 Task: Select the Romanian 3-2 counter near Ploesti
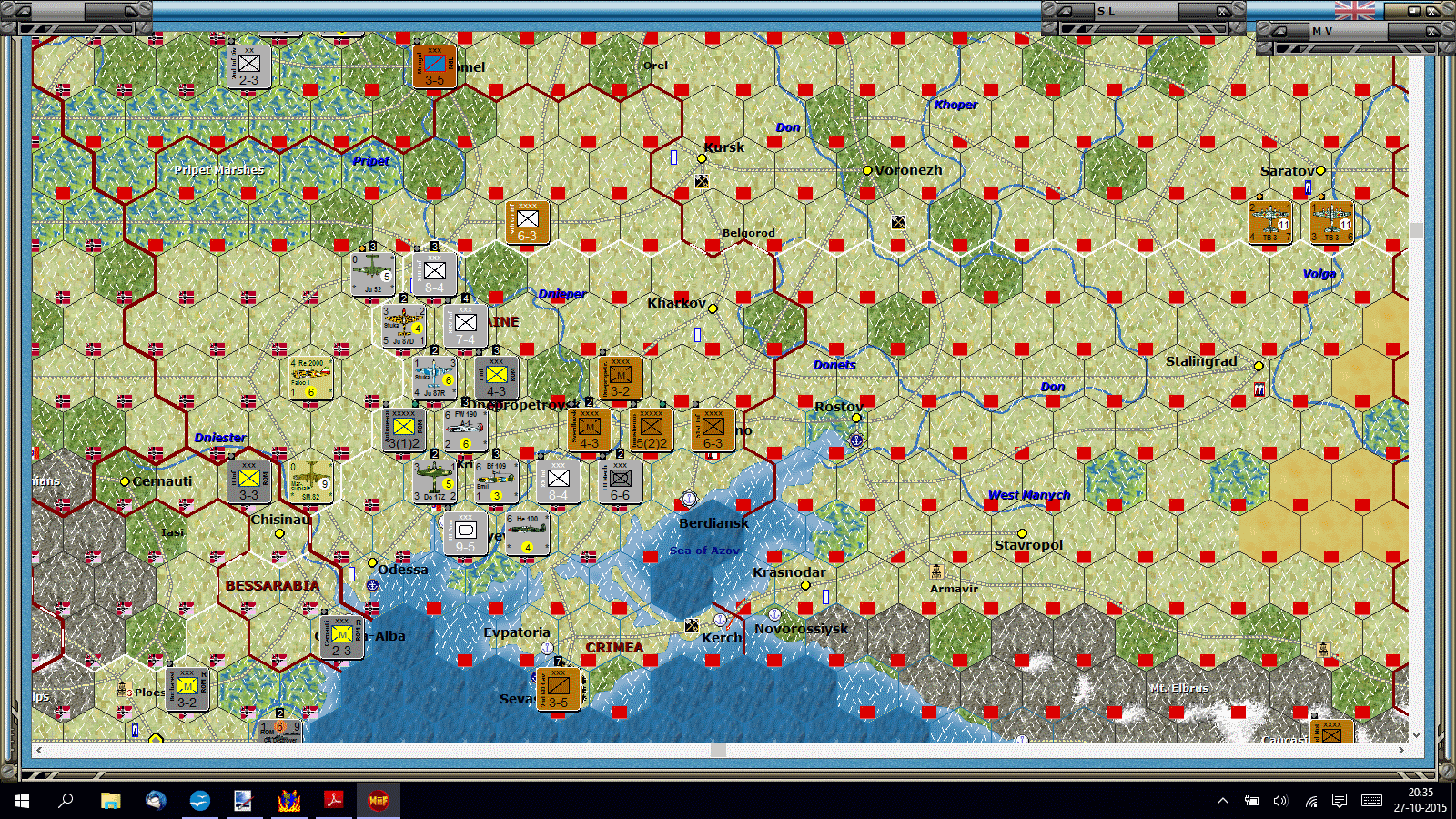pyautogui.click(x=187, y=689)
